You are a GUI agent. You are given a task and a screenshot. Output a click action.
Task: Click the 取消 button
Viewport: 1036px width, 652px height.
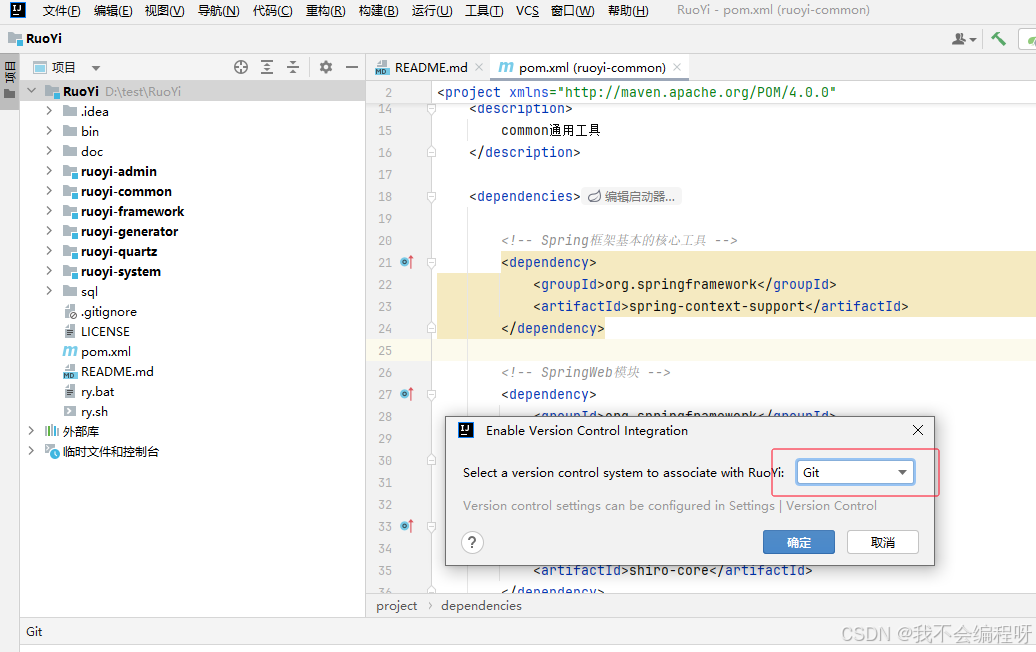coord(883,542)
